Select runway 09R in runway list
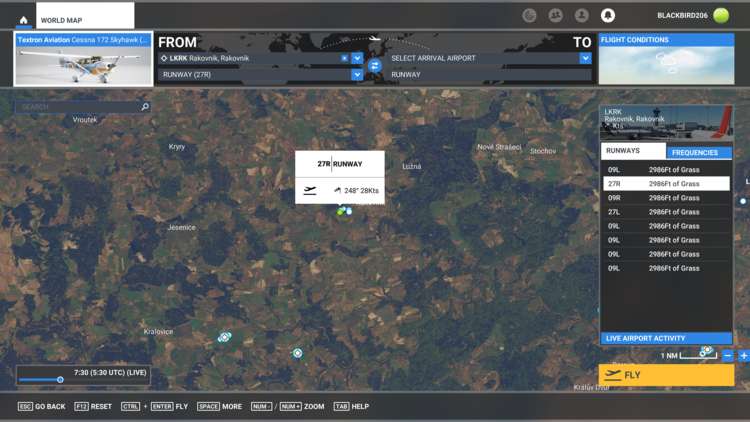Screen dimensions: 750x422 point(666,198)
